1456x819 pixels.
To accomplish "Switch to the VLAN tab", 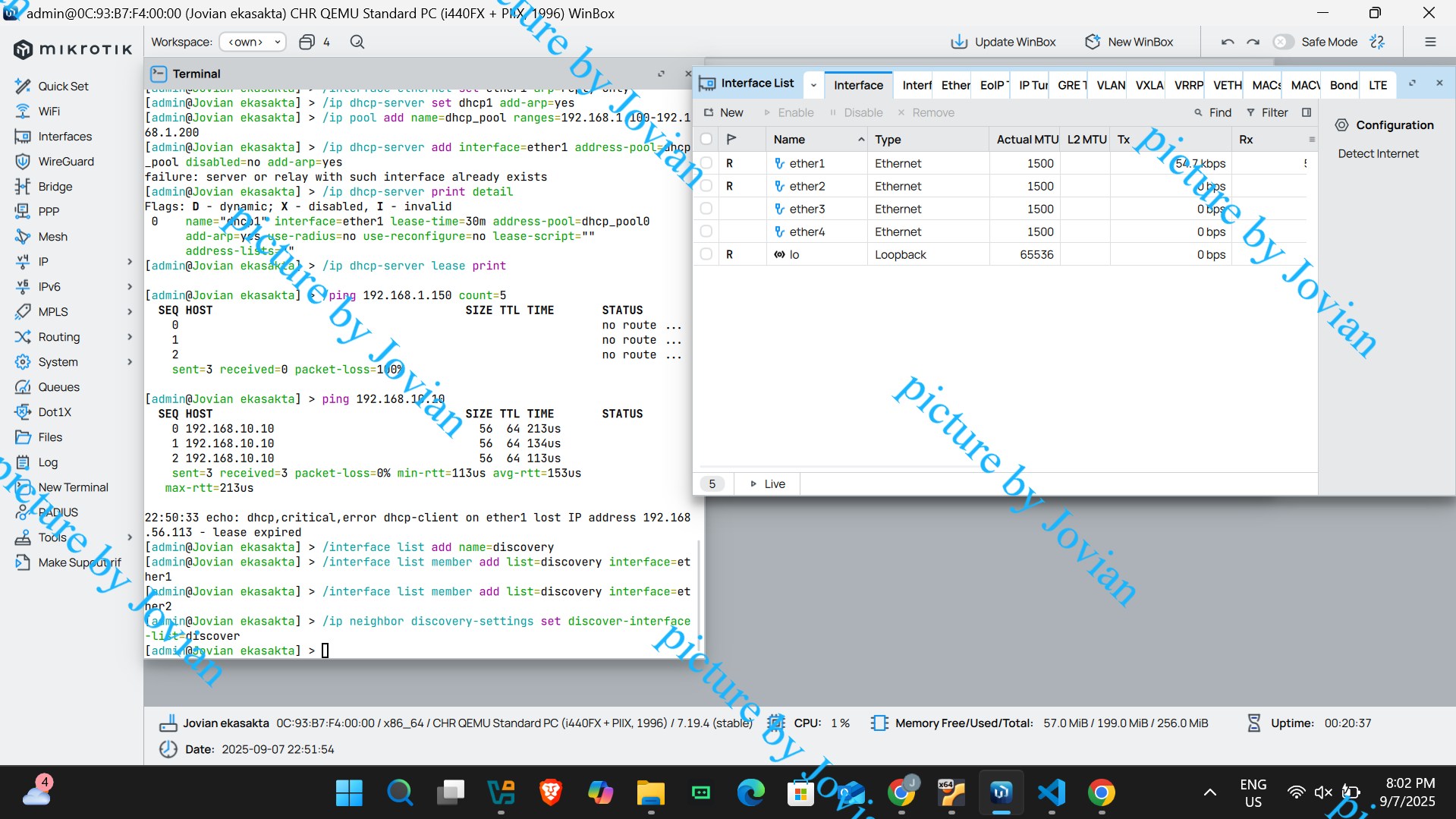I will [x=1111, y=86].
